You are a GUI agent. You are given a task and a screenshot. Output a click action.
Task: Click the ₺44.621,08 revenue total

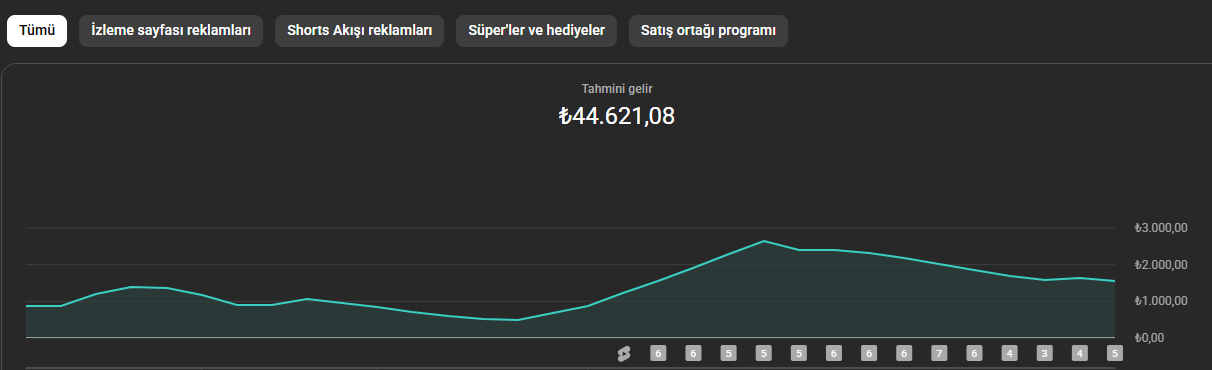pos(617,116)
